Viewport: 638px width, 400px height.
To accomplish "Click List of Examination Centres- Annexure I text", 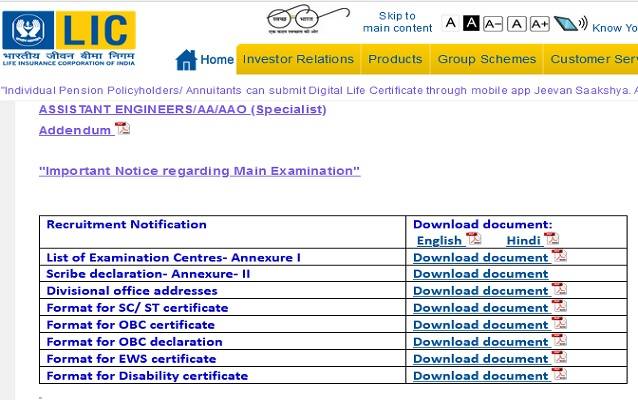I will point(173,258).
